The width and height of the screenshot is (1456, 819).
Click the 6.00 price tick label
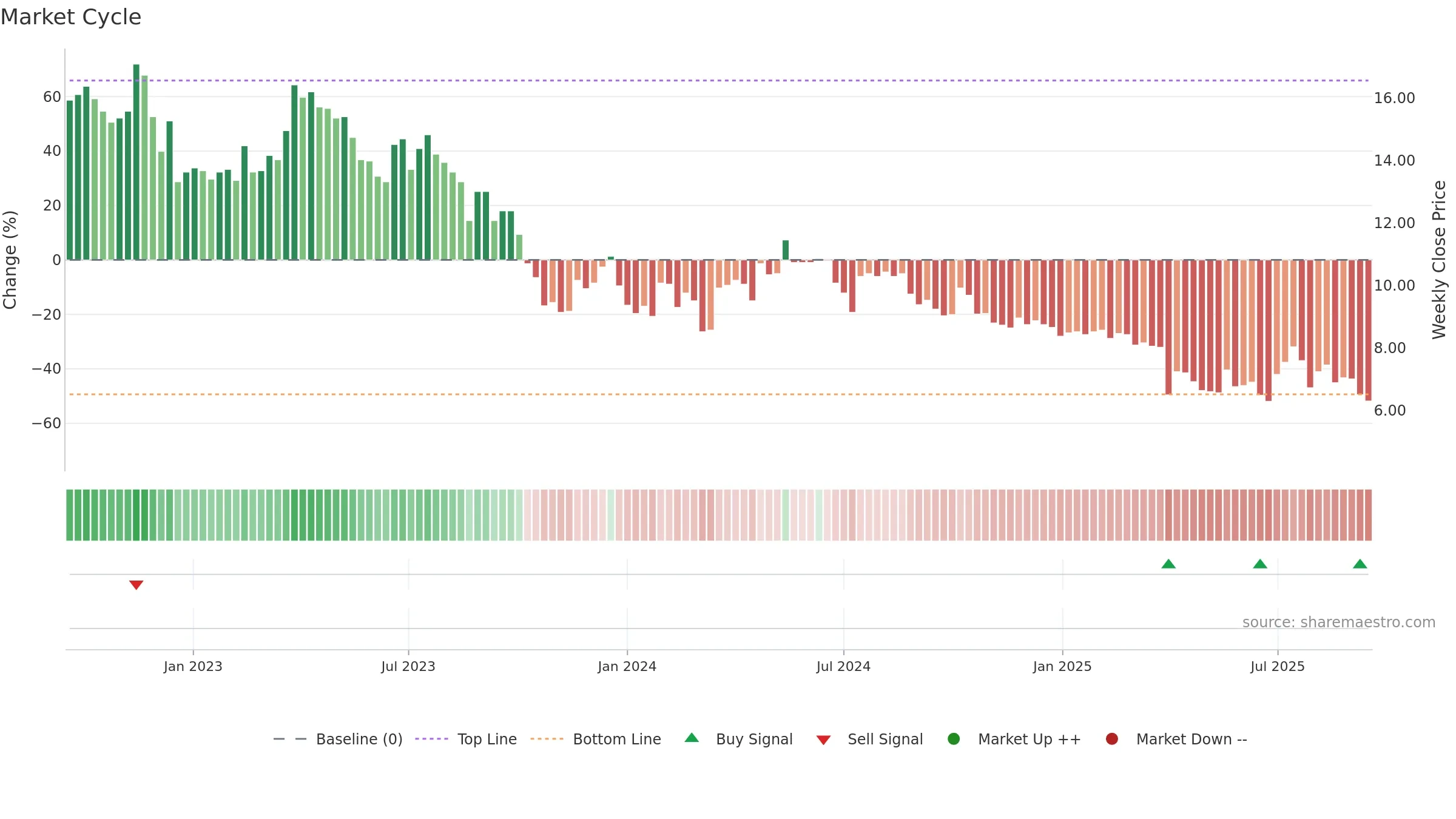click(1390, 411)
